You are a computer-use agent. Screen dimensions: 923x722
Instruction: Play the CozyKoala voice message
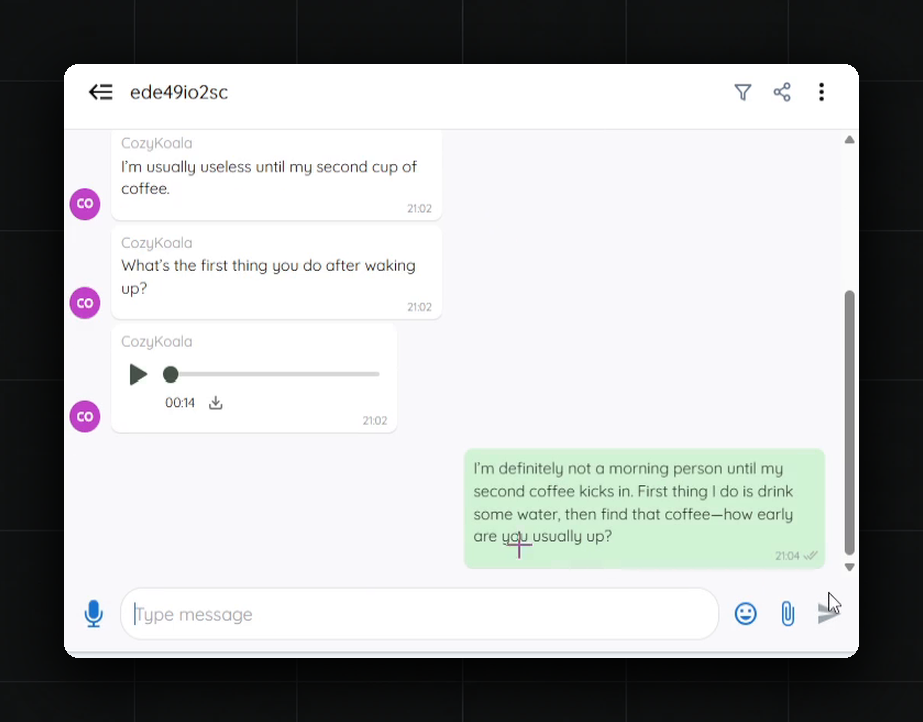pyautogui.click(x=138, y=374)
